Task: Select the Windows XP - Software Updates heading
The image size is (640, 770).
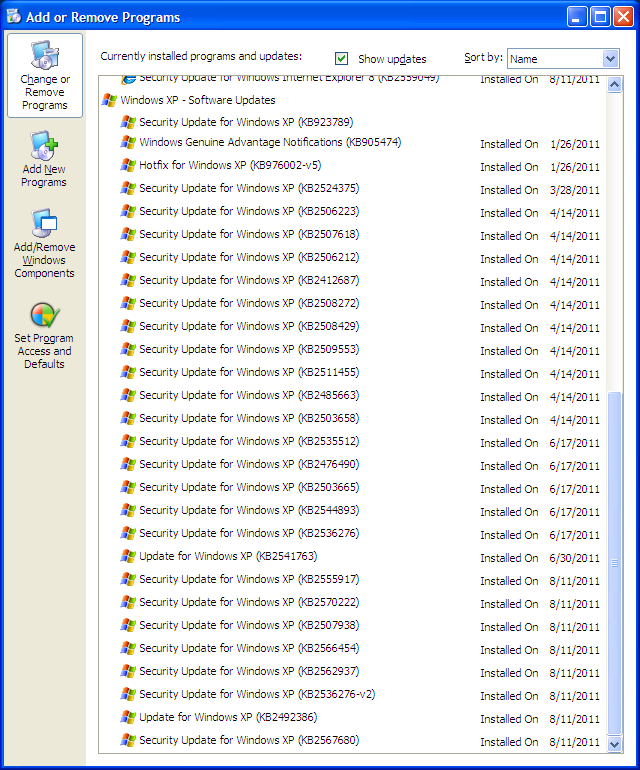Action: (198, 100)
